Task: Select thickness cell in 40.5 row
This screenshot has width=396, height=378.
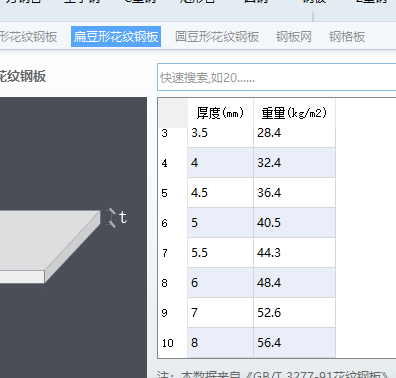Action: tap(220, 223)
